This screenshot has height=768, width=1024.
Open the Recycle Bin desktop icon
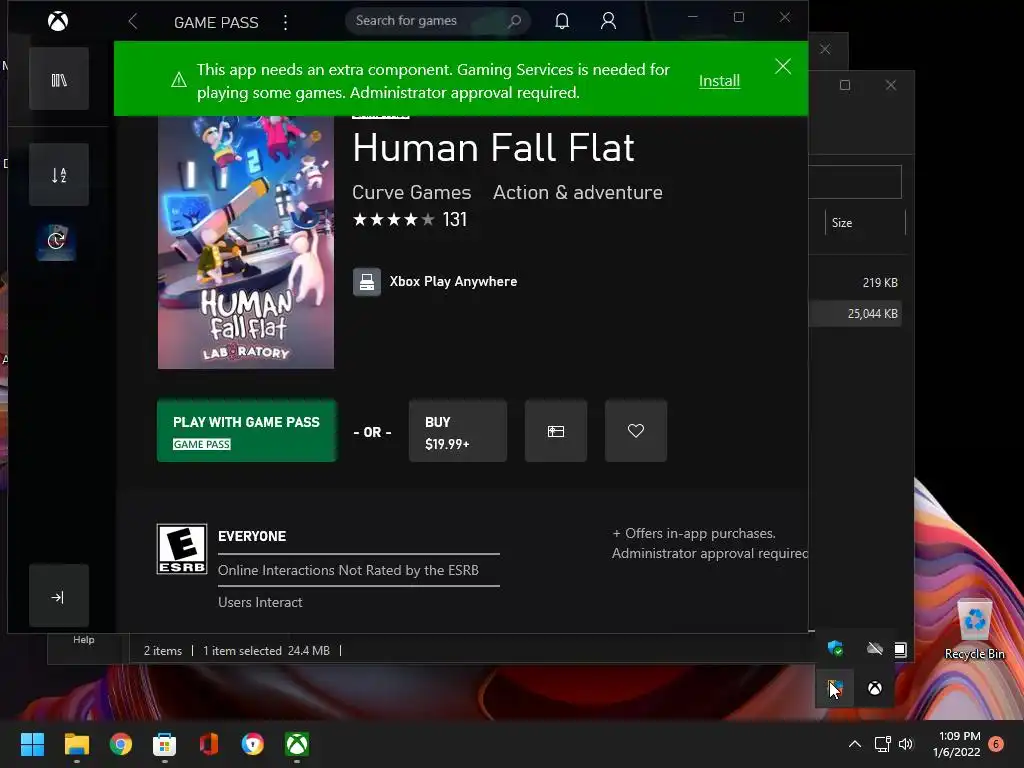tap(974, 629)
